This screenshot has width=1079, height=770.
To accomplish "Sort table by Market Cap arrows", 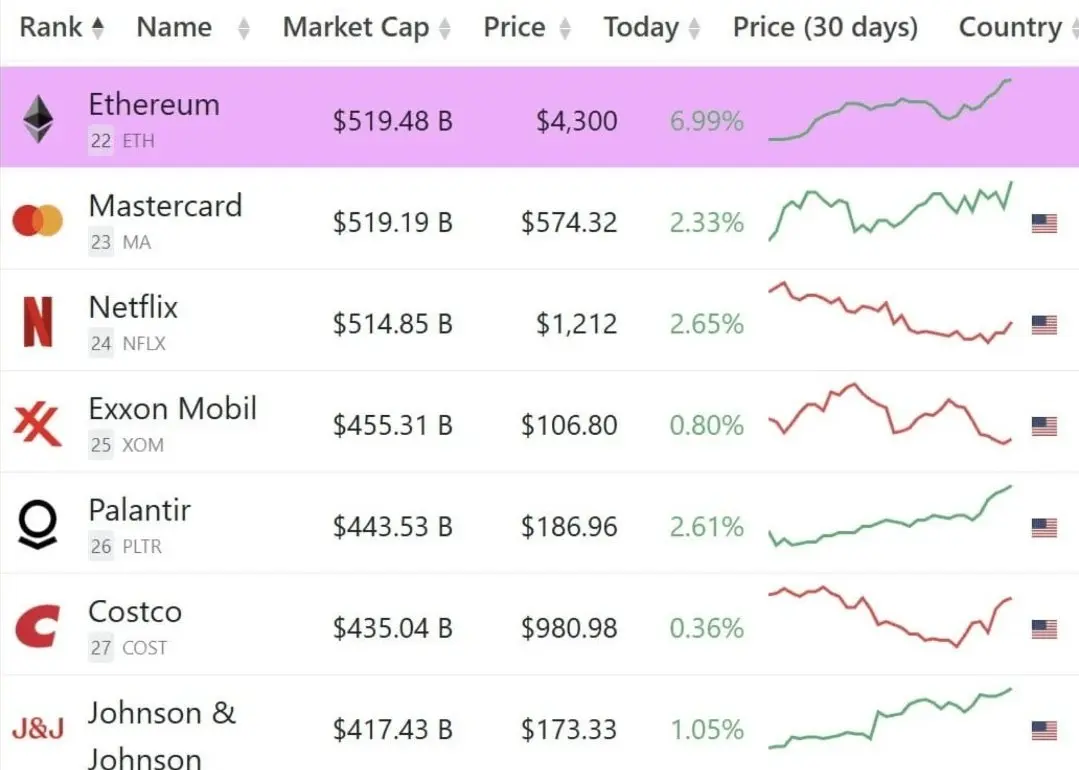I will [x=445, y=28].
